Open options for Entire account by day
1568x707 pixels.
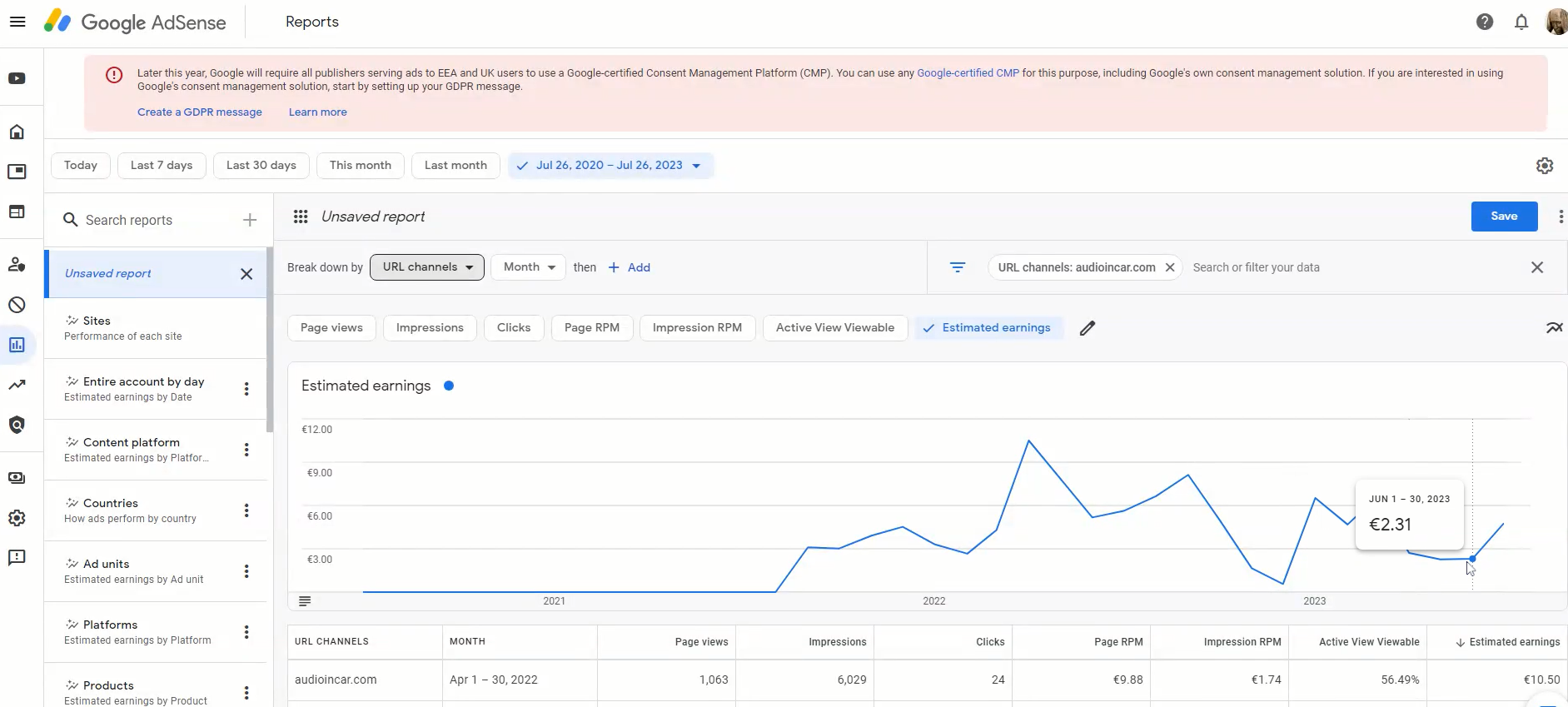[x=246, y=389]
